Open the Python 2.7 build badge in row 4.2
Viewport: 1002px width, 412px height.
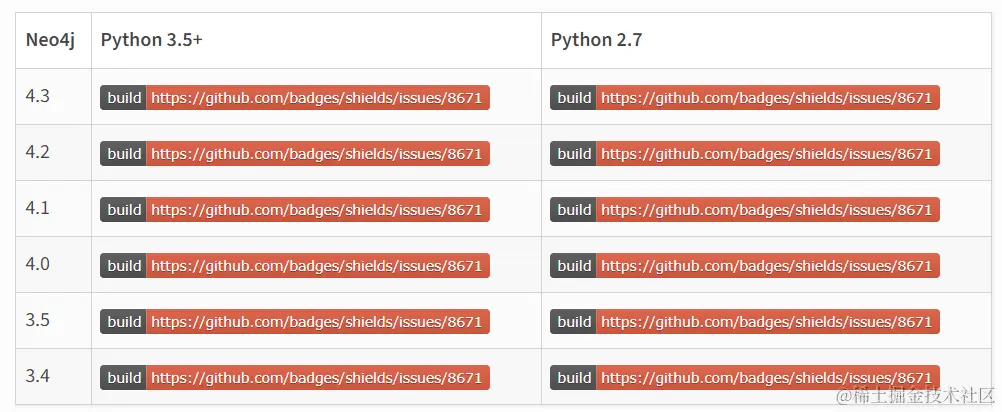[745, 154]
